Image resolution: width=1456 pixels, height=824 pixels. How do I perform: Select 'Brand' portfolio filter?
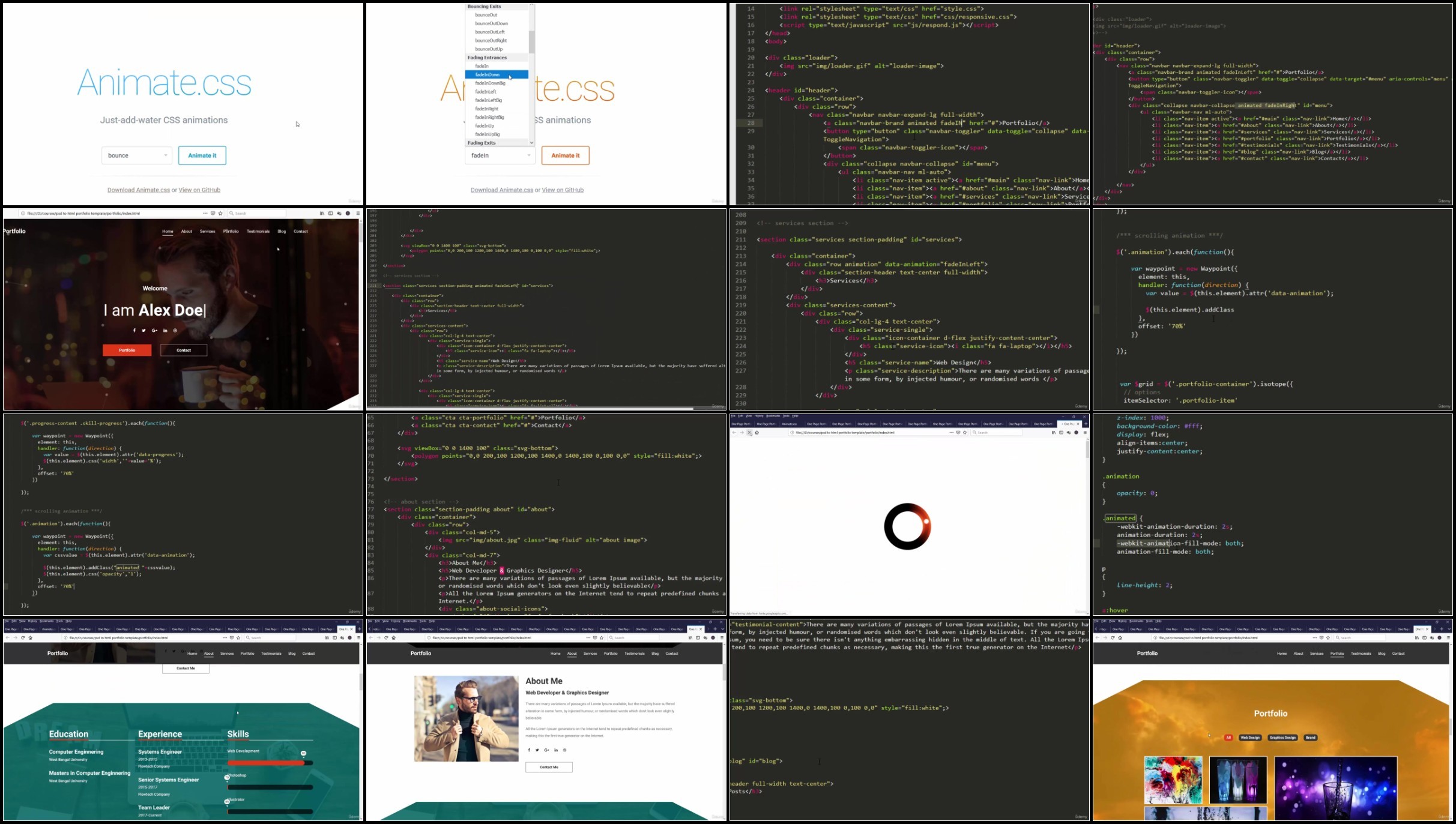tap(1311, 738)
